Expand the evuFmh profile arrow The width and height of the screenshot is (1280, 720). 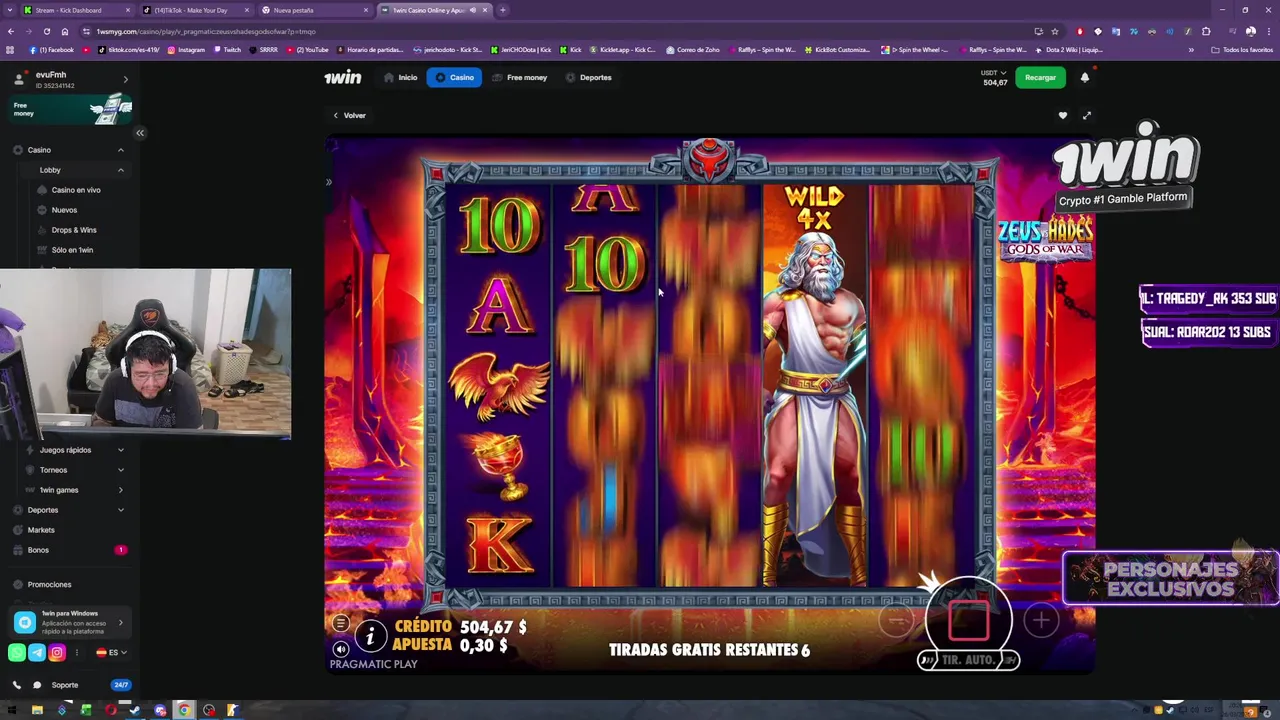point(125,79)
